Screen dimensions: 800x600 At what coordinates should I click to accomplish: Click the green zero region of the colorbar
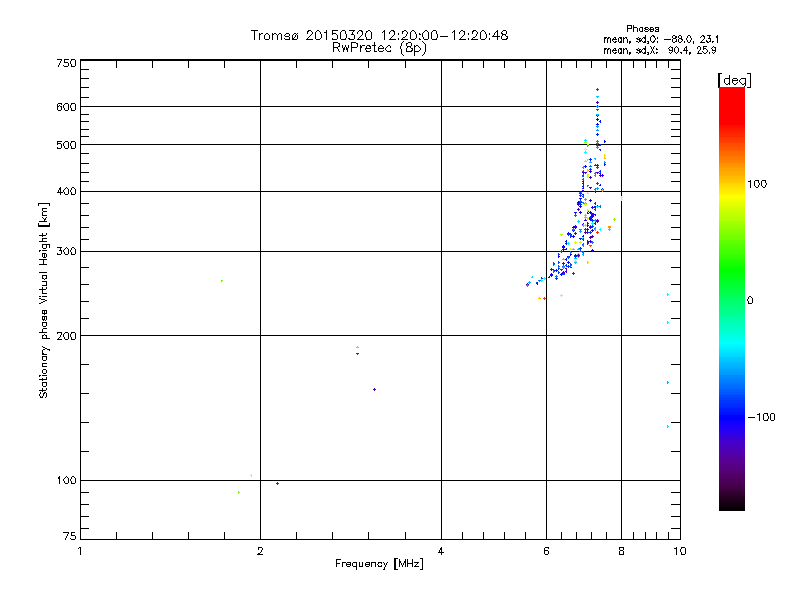732,300
